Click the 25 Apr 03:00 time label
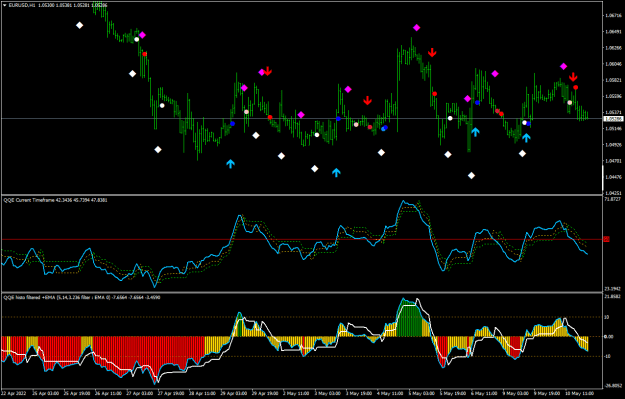Viewport: 625px width, 399px height. pos(46,393)
